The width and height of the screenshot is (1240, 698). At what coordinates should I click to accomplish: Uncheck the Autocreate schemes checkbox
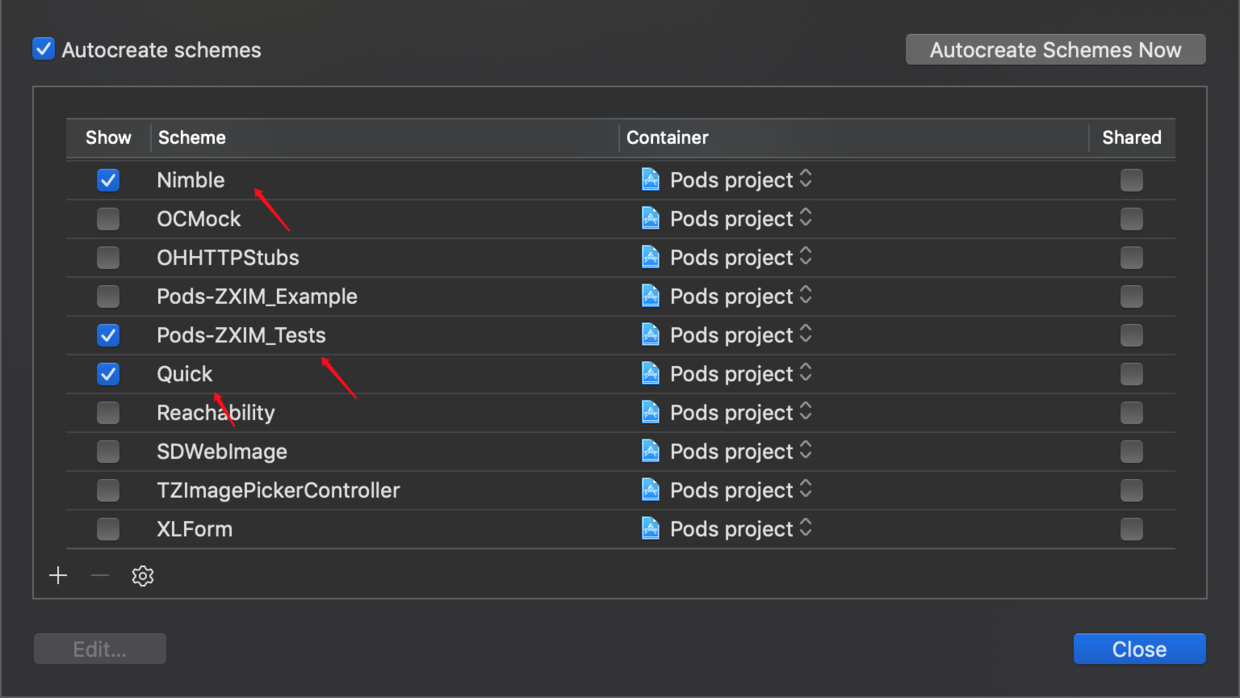[x=44, y=49]
